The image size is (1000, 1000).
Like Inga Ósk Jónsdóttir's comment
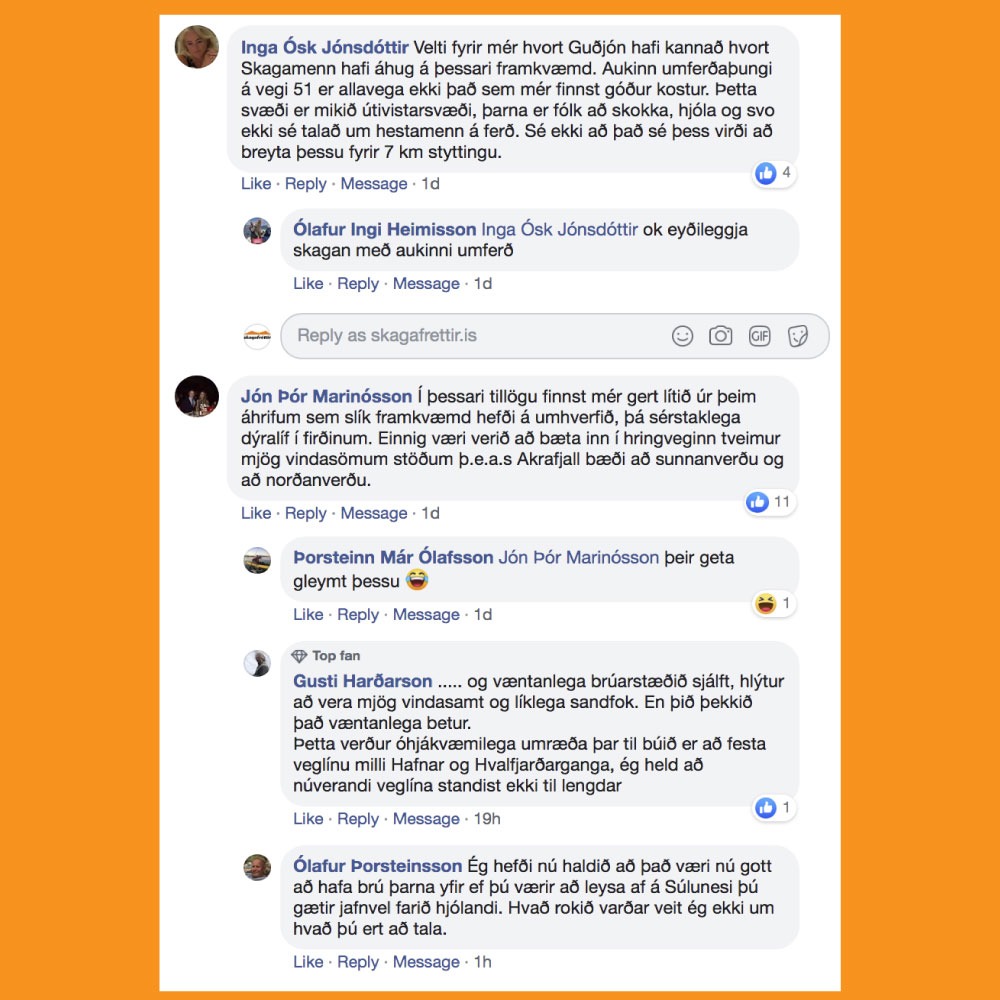pos(256,184)
